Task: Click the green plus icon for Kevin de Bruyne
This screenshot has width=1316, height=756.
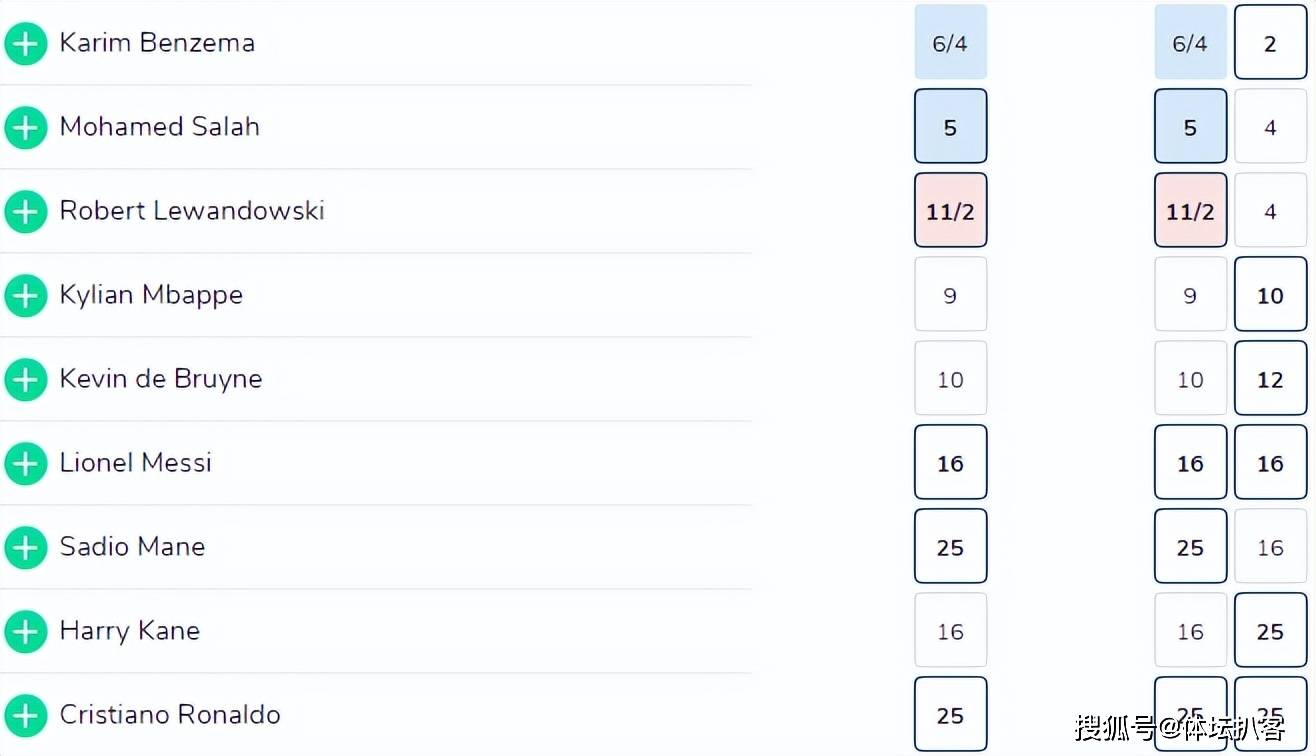Action: (x=26, y=379)
